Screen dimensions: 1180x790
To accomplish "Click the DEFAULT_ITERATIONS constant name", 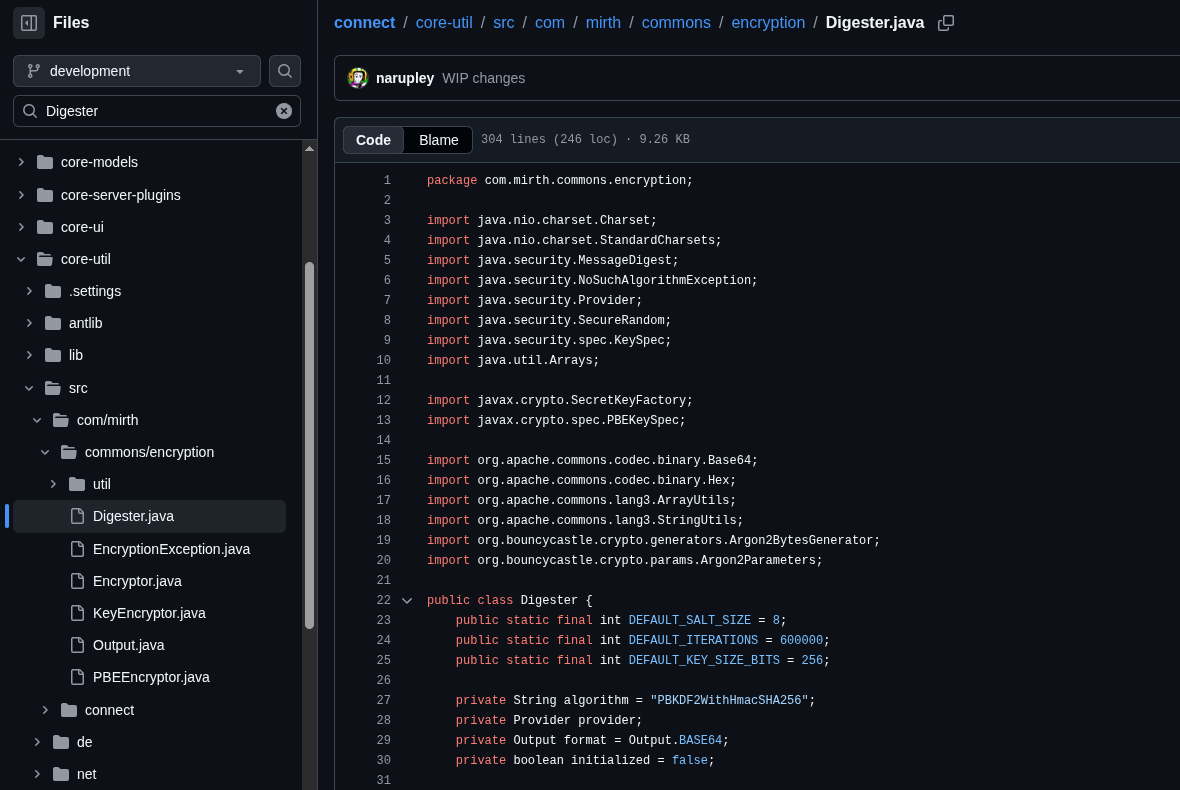I will click(x=693, y=640).
